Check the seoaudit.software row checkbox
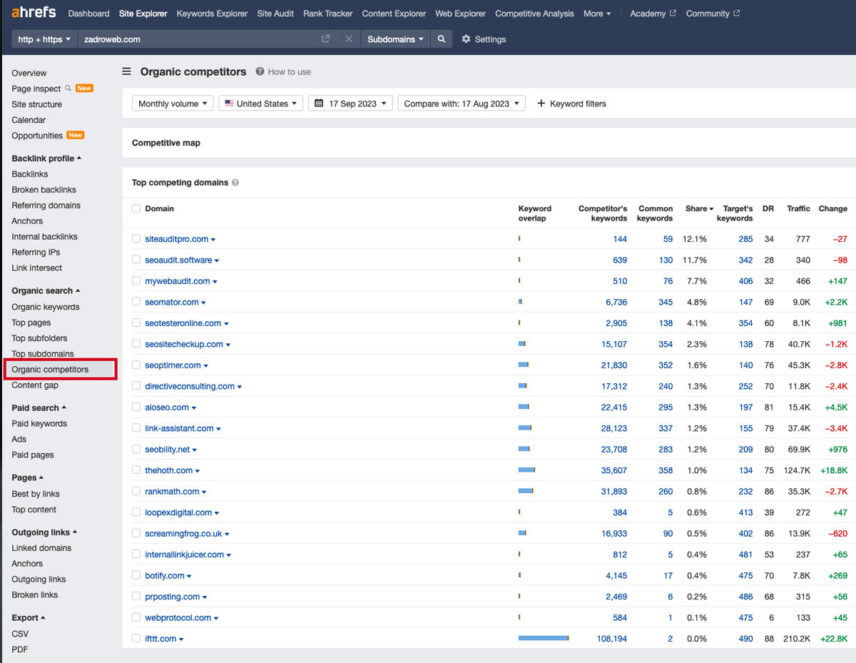The width and height of the screenshot is (856, 663). pos(136,260)
